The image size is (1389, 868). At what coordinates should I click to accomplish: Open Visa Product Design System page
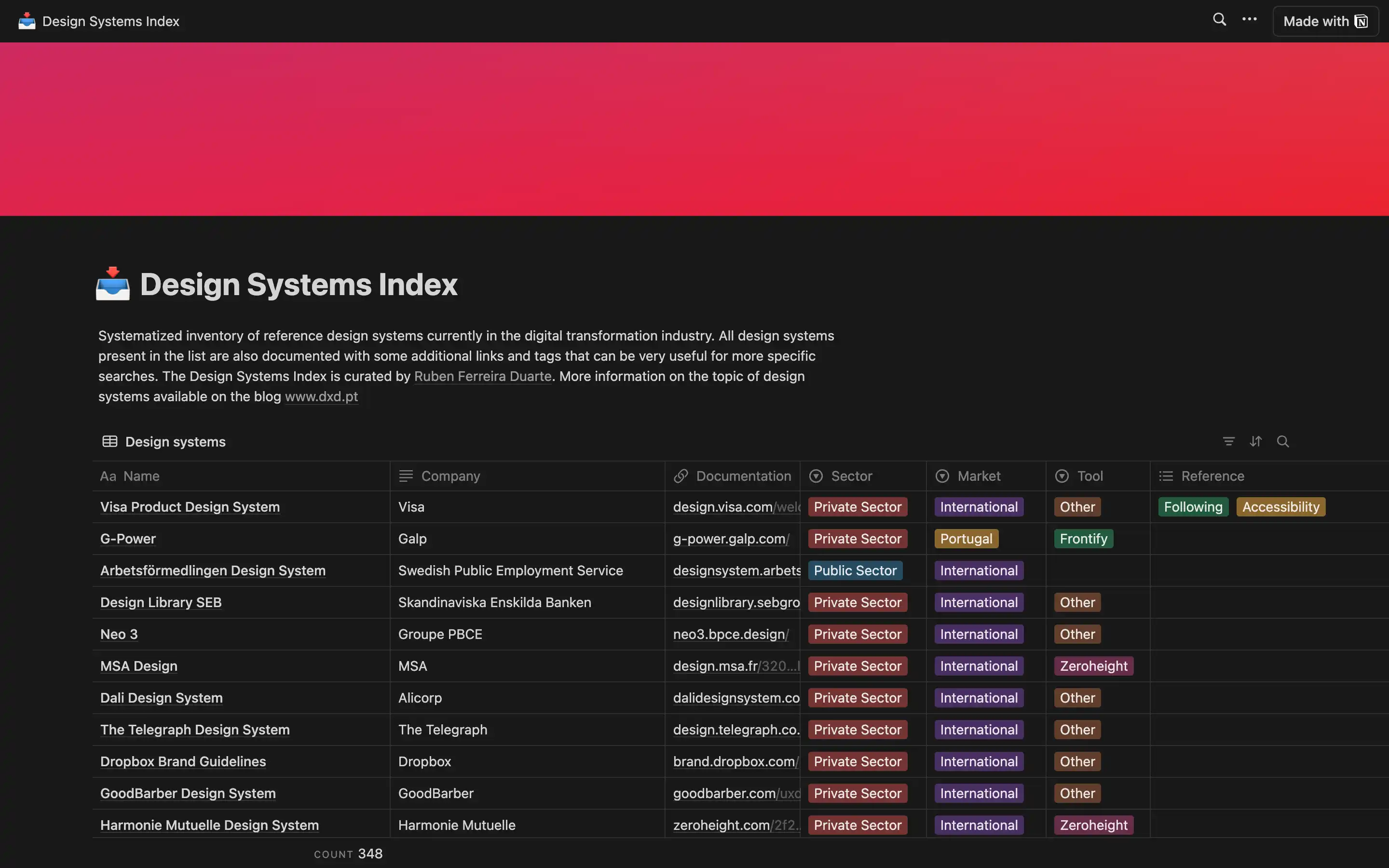pyautogui.click(x=190, y=507)
